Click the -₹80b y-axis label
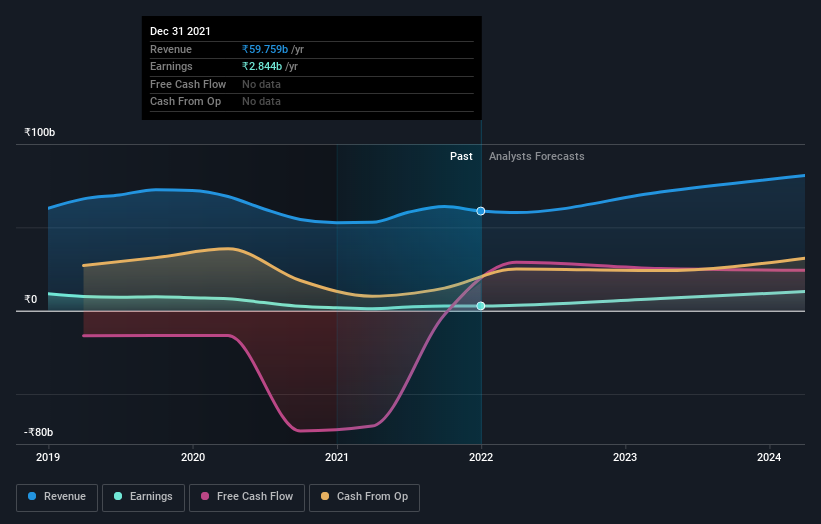The width and height of the screenshot is (821, 524). pos(38,432)
